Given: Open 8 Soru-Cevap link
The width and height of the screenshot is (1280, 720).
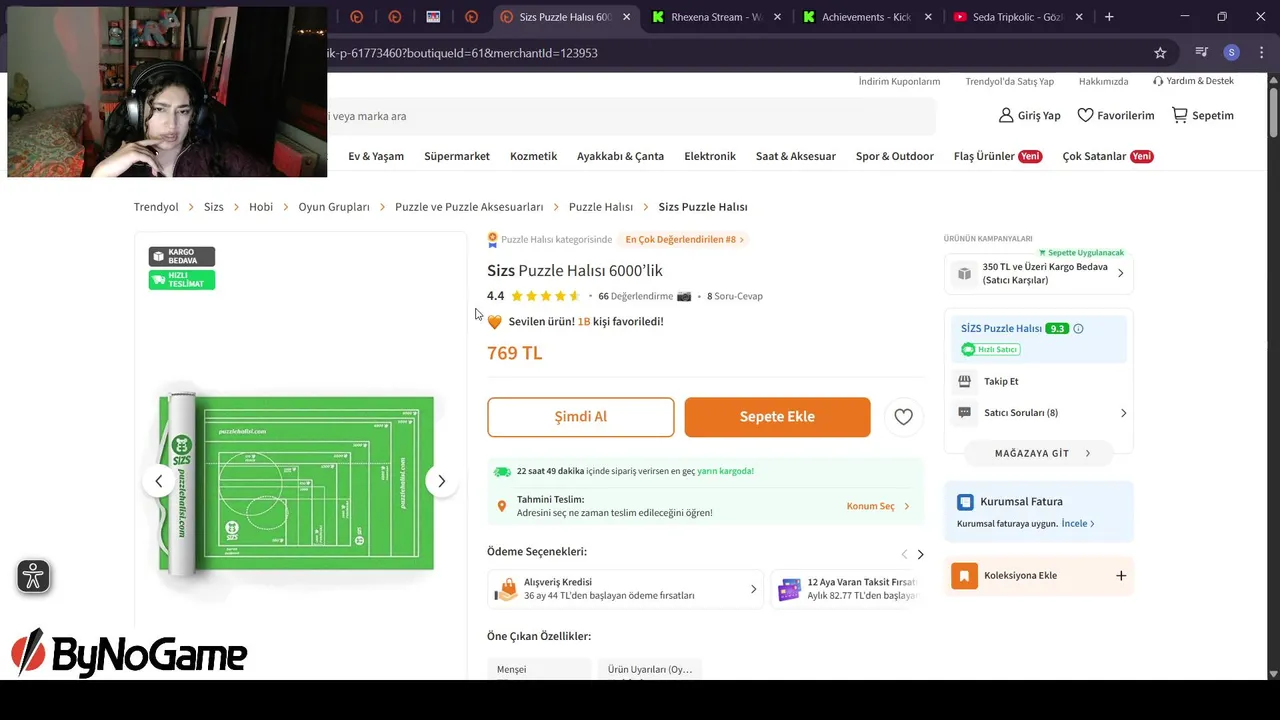Looking at the screenshot, I should coord(735,296).
